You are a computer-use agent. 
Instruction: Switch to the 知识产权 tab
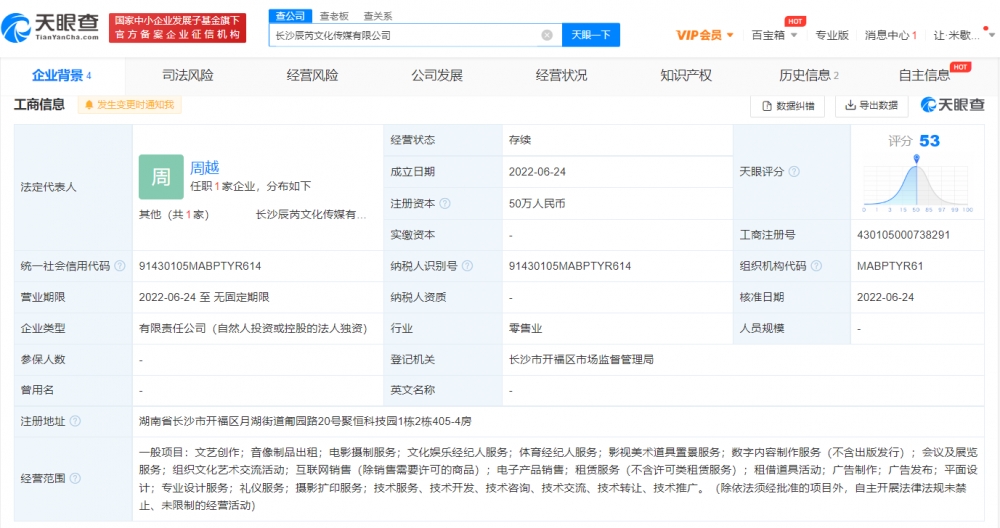point(686,75)
